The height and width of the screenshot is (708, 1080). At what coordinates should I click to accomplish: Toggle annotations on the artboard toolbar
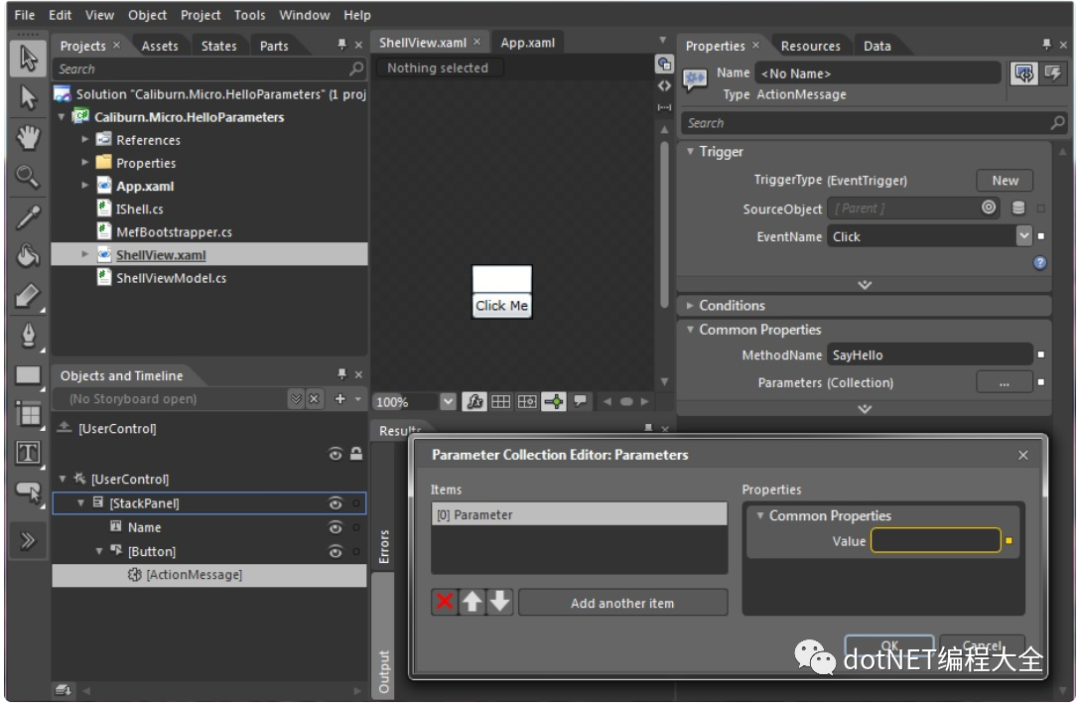click(x=580, y=402)
